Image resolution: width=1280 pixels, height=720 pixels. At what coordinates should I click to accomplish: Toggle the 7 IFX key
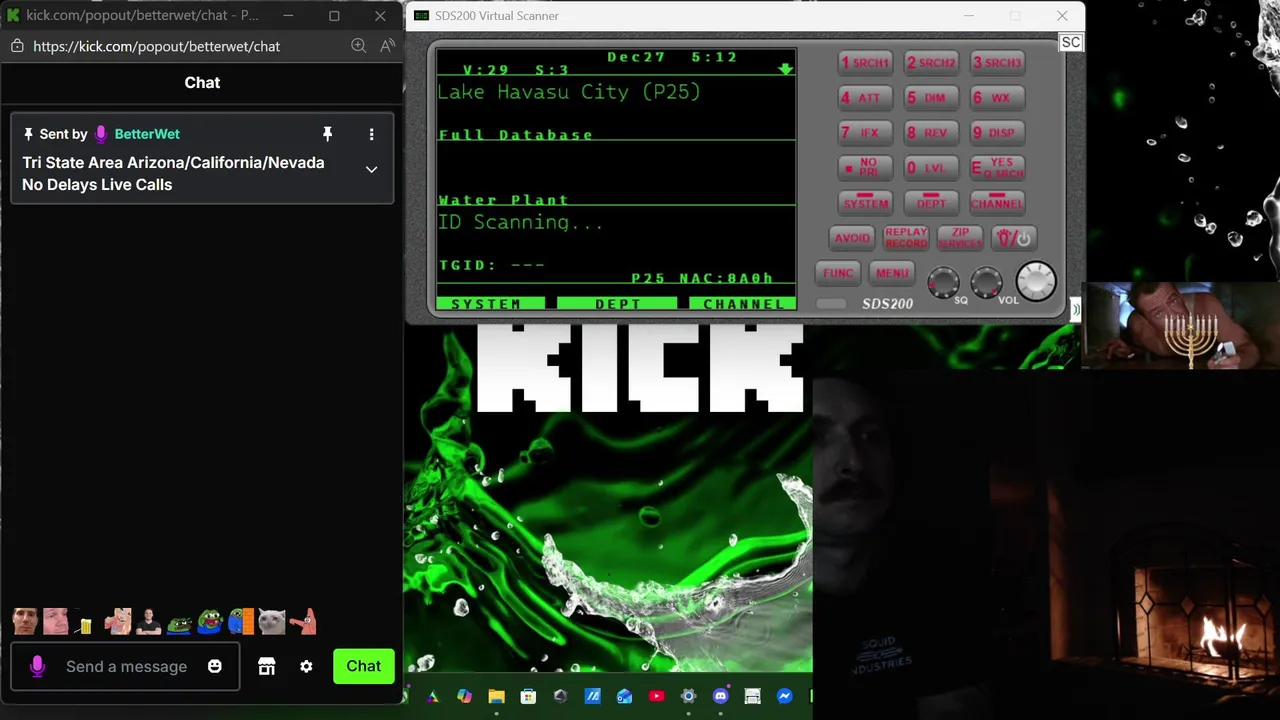pos(864,132)
